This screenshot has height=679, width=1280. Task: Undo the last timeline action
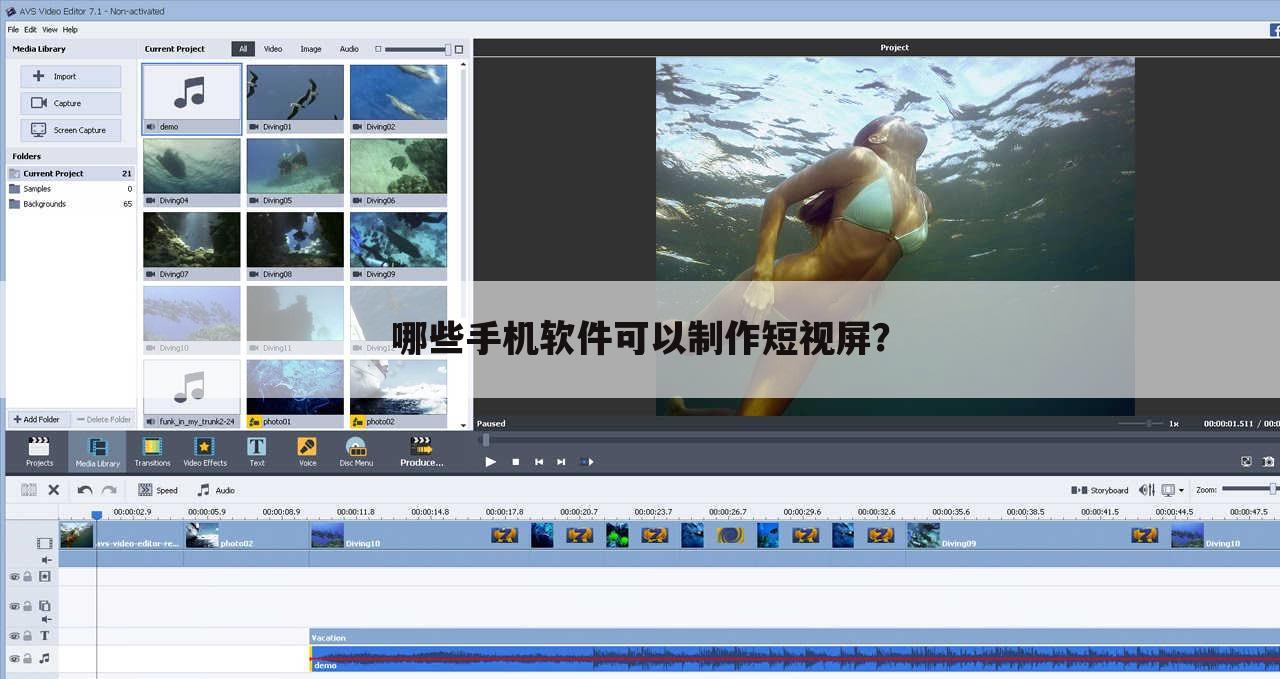85,490
